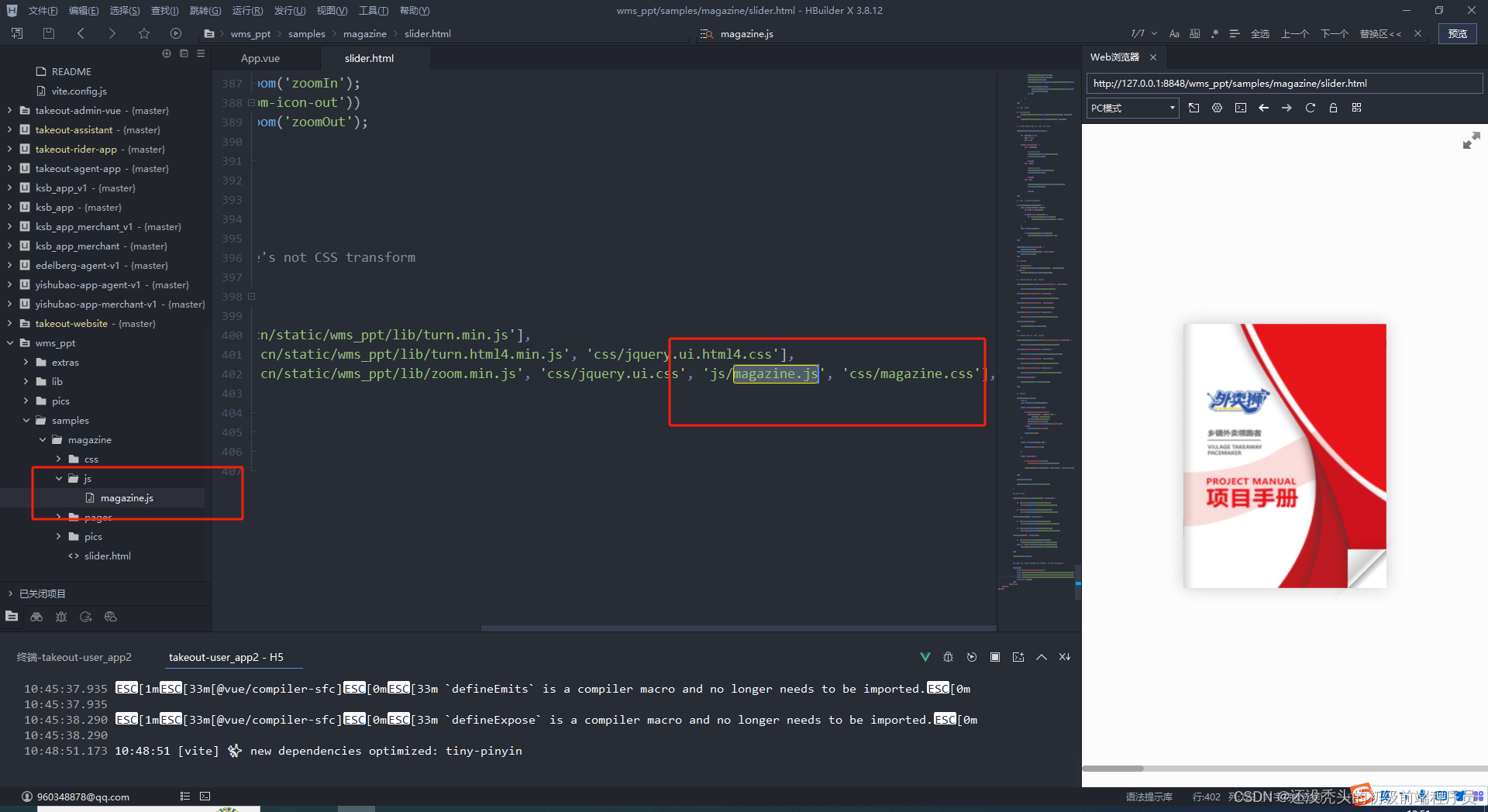The height and width of the screenshot is (812, 1488).
Task: Collapse the console panel with up chevron
Action: point(1041,657)
